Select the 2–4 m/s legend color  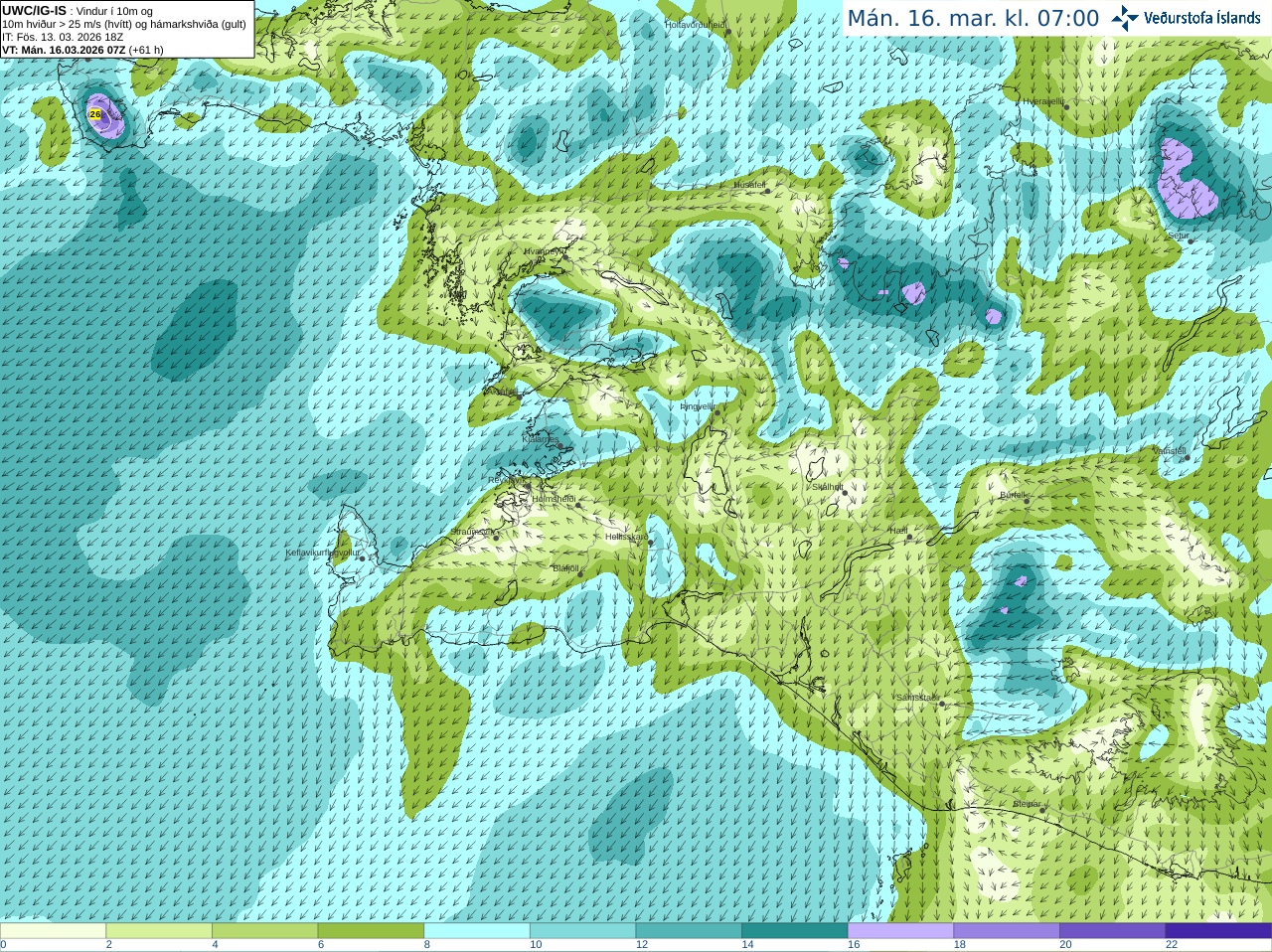click(x=159, y=931)
